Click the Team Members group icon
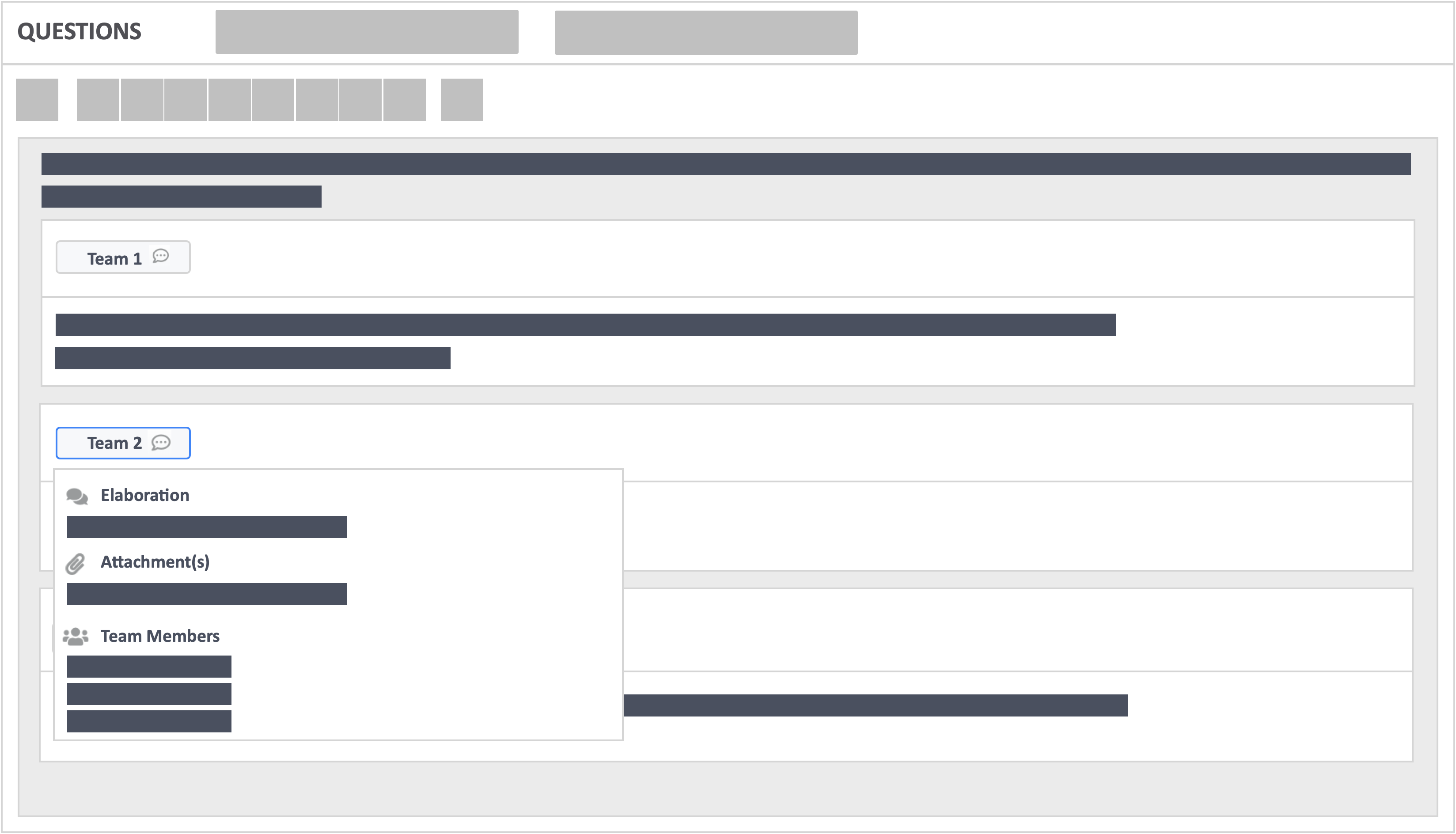The height and width of the screenshot is (834, 1456). [x=77, y=635]
